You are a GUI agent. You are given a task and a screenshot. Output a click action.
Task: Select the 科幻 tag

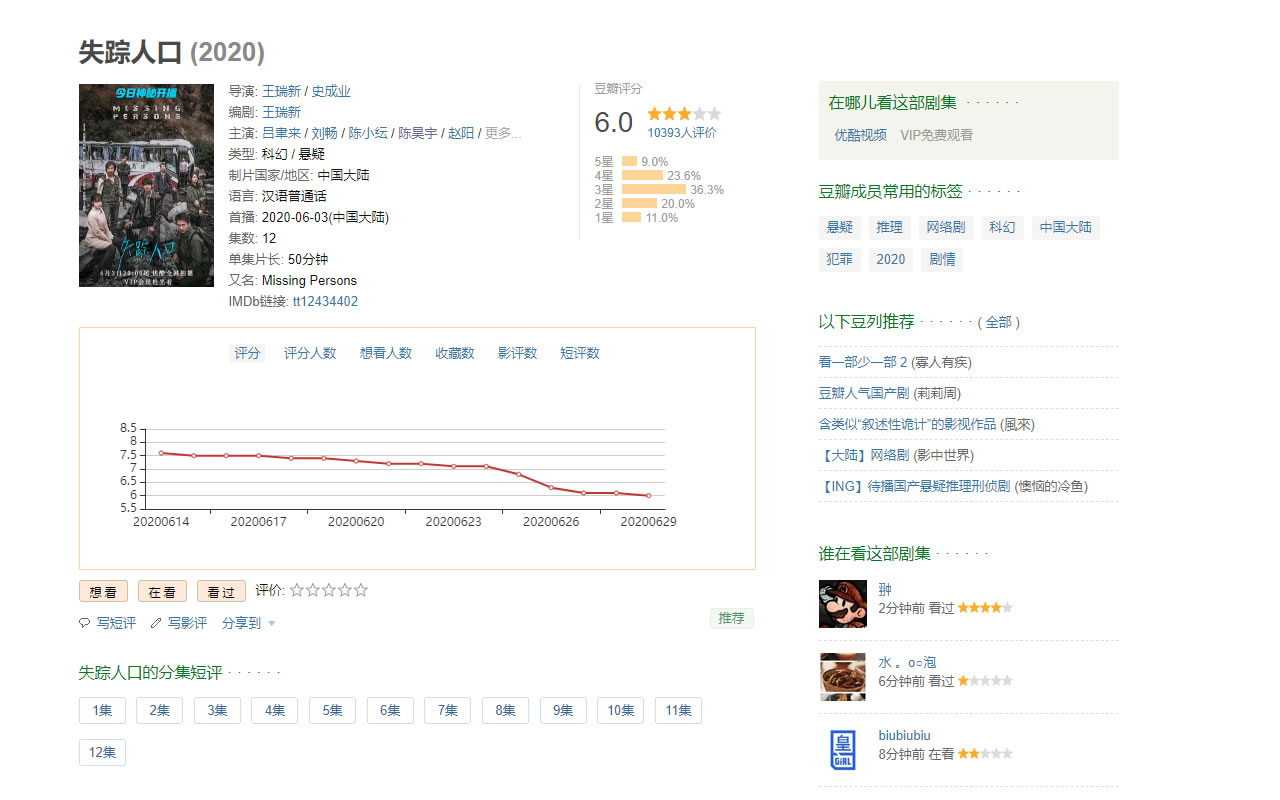(x=1002, y=228)
